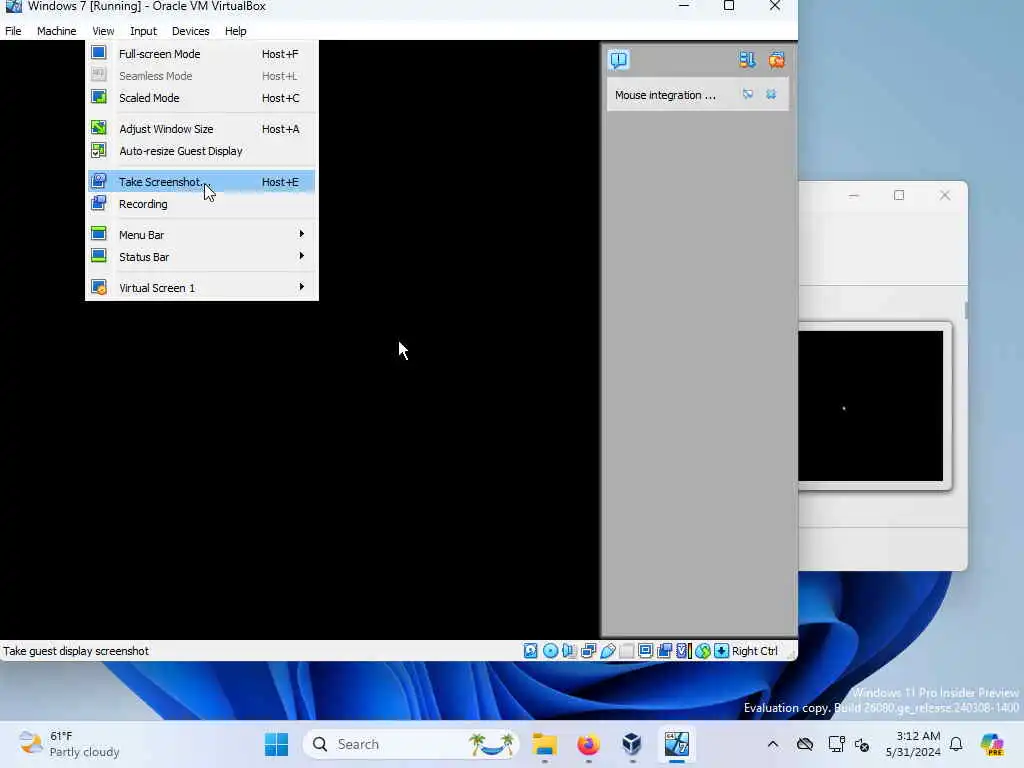Click the Recording icon in the menu
This screenshot has width=1024, height=768.
pos(99,203)
